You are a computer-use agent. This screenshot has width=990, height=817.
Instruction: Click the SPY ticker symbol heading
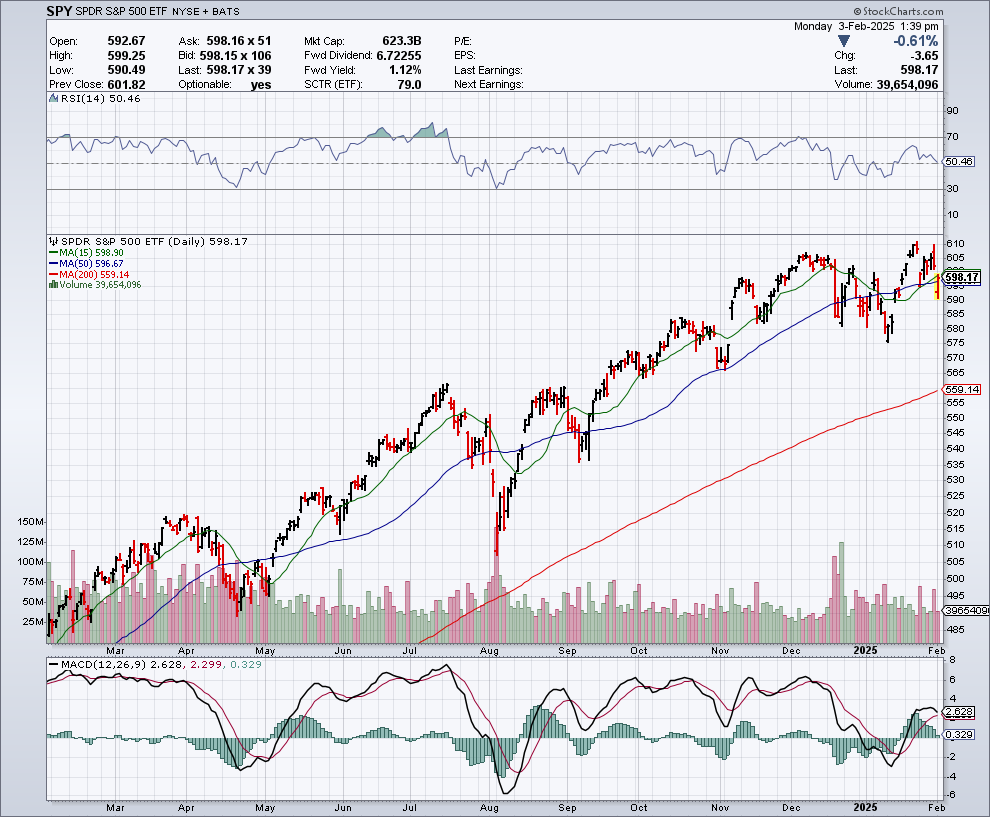tap(59, 11)
